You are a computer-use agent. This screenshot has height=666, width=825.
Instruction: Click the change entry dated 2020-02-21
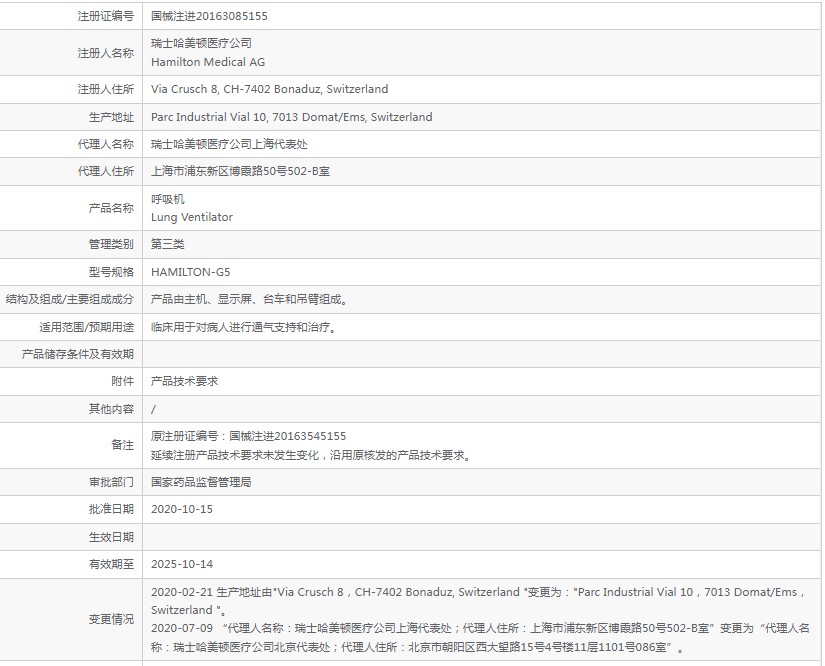479,601
